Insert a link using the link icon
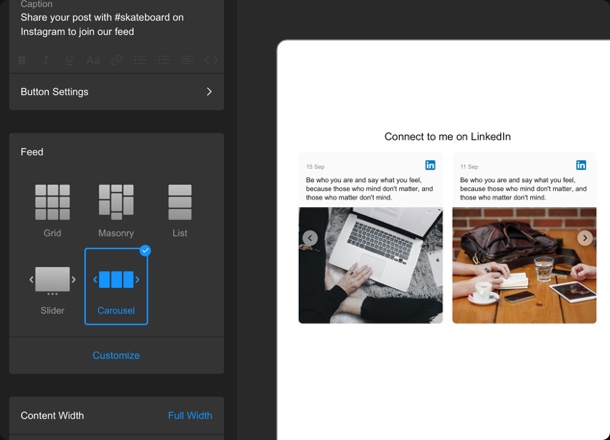610x440 pixels. (117, 60)
